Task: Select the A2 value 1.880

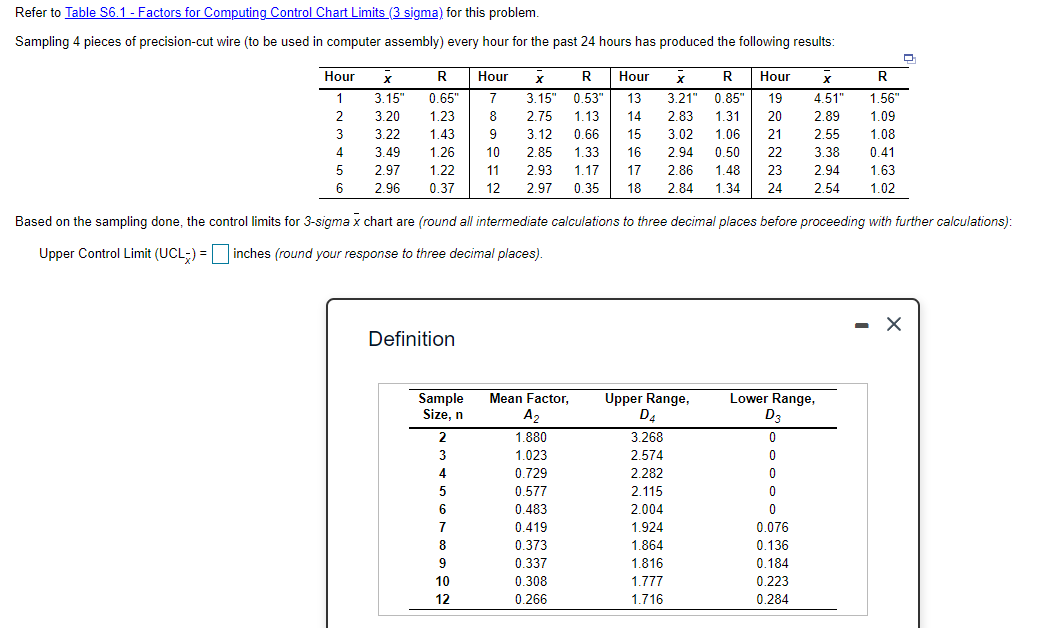Action: coord(531,437)
